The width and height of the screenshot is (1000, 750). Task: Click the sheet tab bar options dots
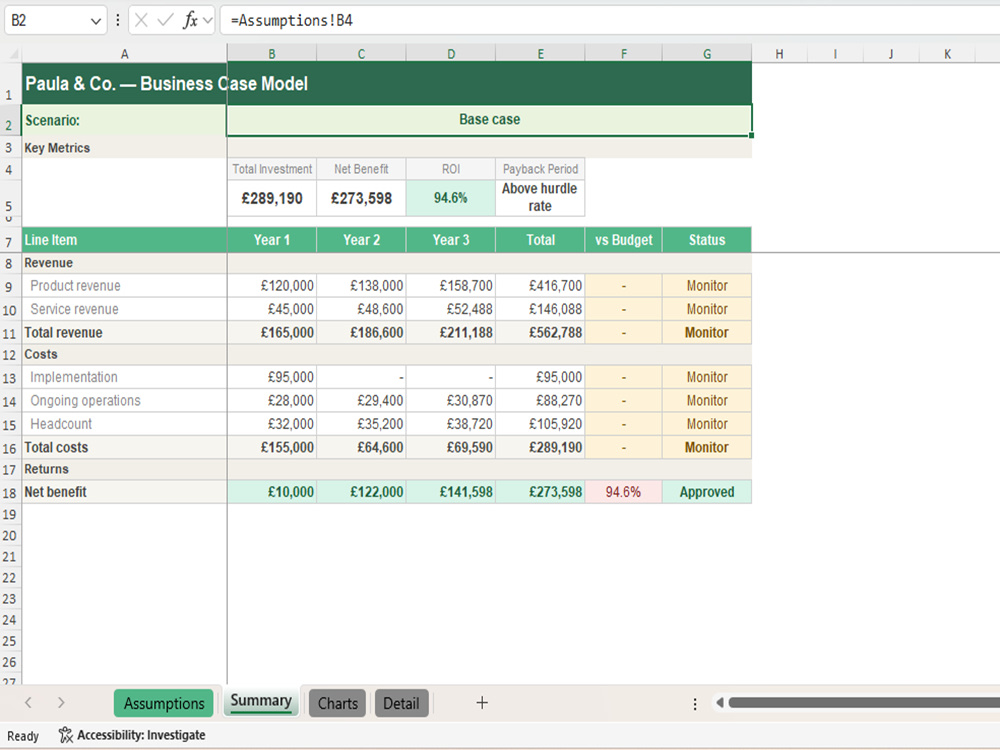(695, 703)
